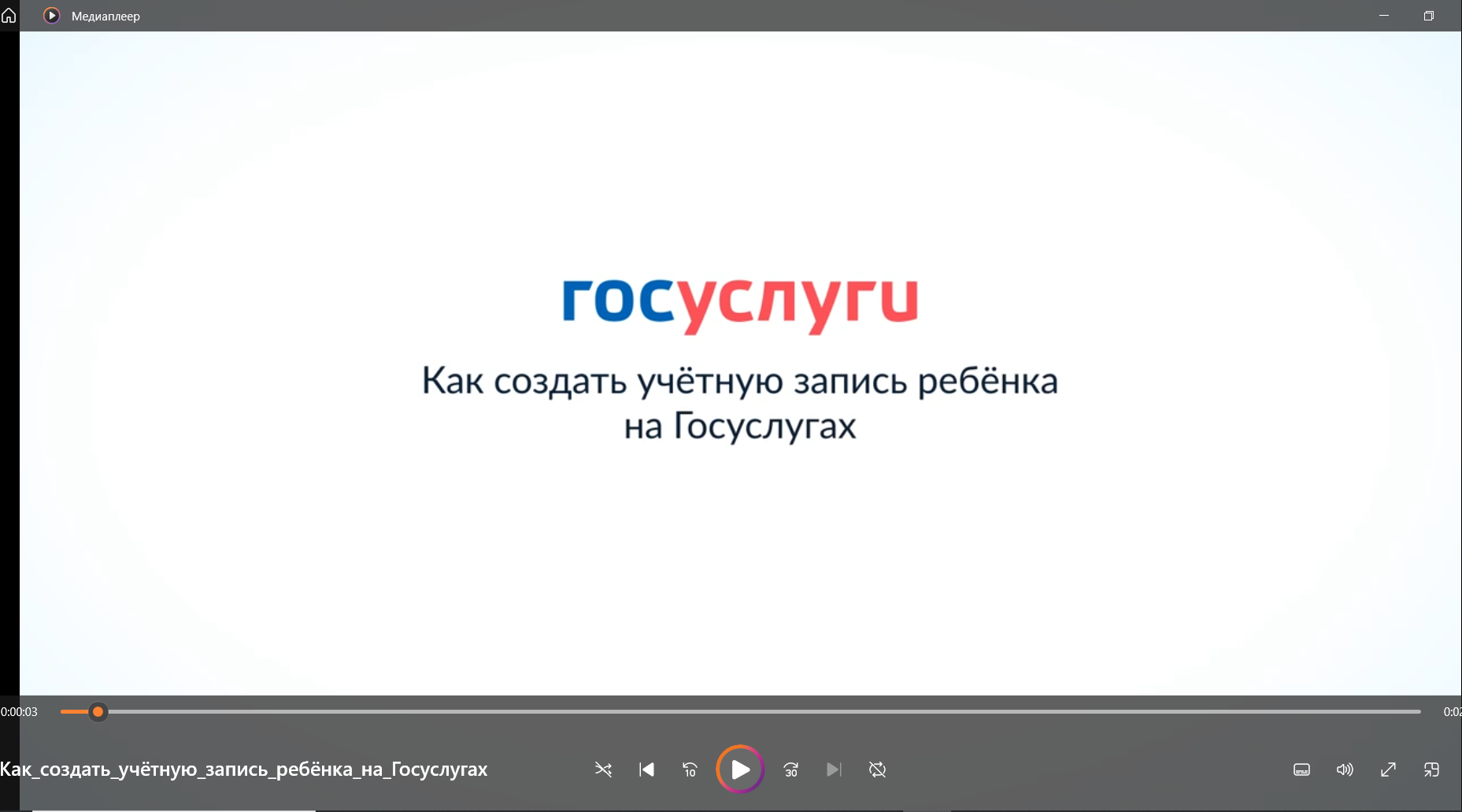The height and width of the screenshot is (812, 1462).
Task: Switch to full screen view
Action: (x=1388, y=770)
